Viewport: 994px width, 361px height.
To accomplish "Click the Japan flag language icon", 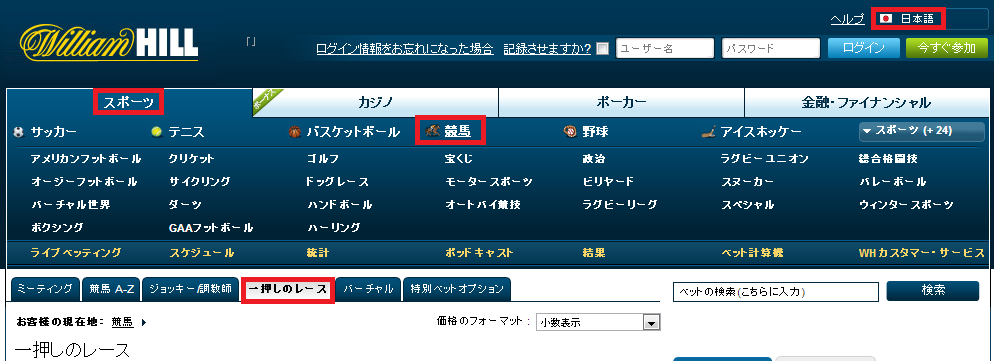I will (886, 19).
